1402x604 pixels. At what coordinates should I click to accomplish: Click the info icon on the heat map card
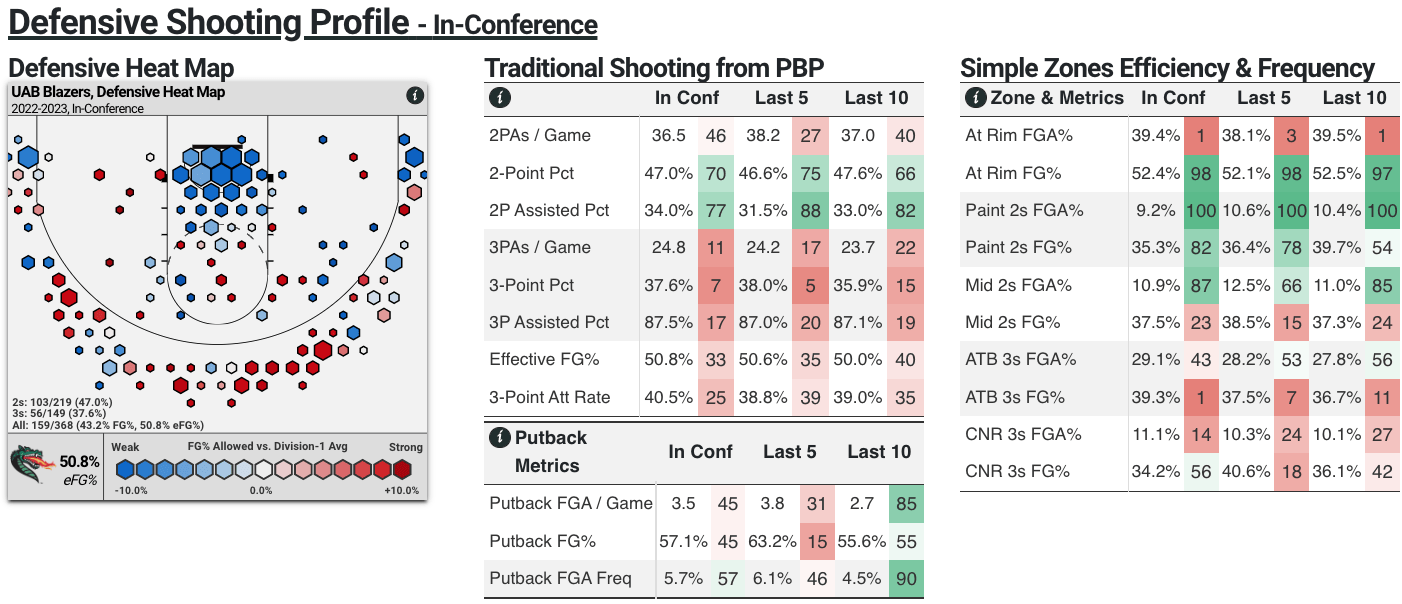tap(415, 96)
